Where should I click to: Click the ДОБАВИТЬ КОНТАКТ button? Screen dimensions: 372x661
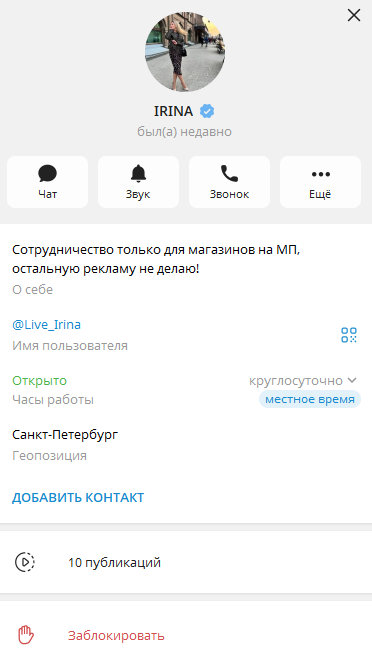point(78,497)
